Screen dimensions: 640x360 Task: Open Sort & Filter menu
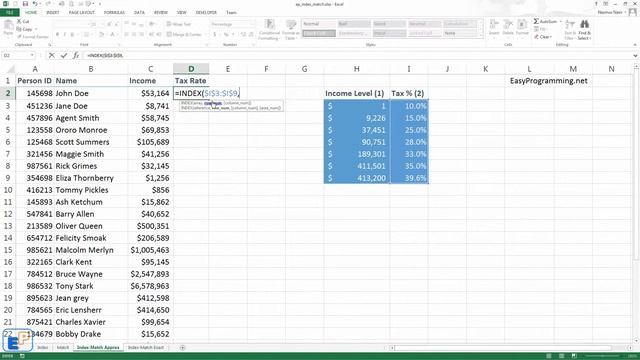570,29
